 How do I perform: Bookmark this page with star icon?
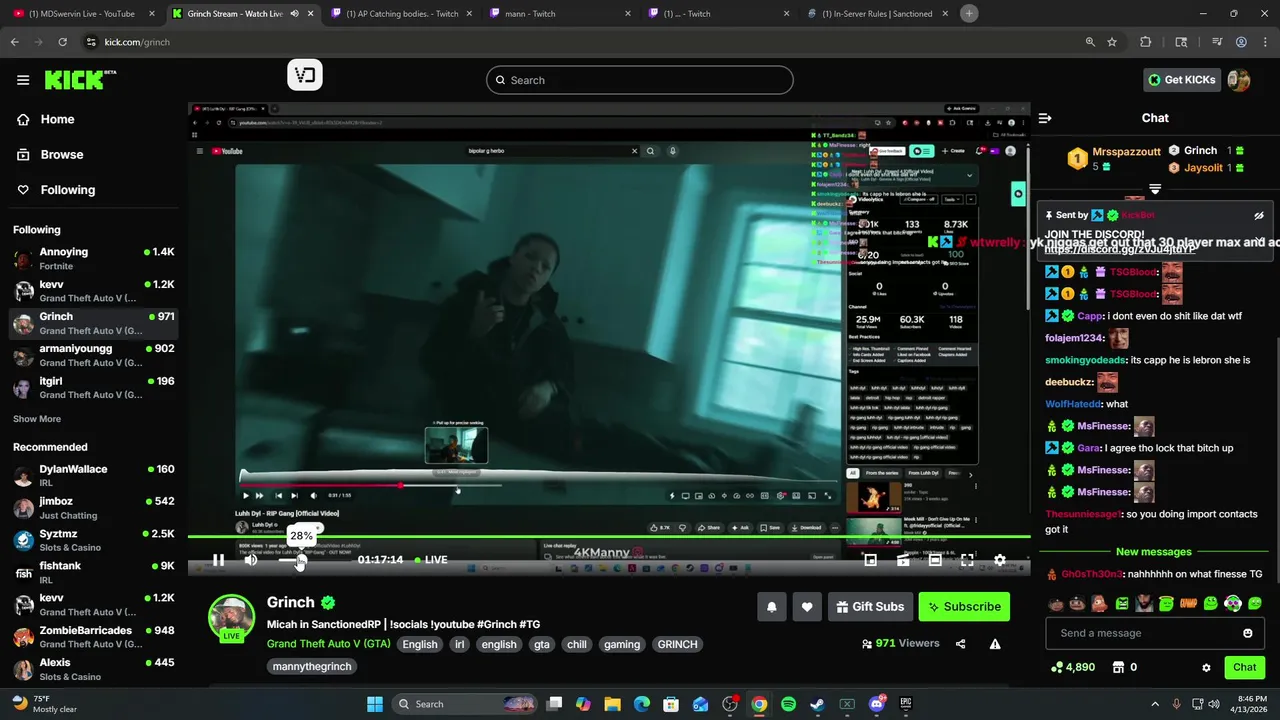coord(1112,42)
